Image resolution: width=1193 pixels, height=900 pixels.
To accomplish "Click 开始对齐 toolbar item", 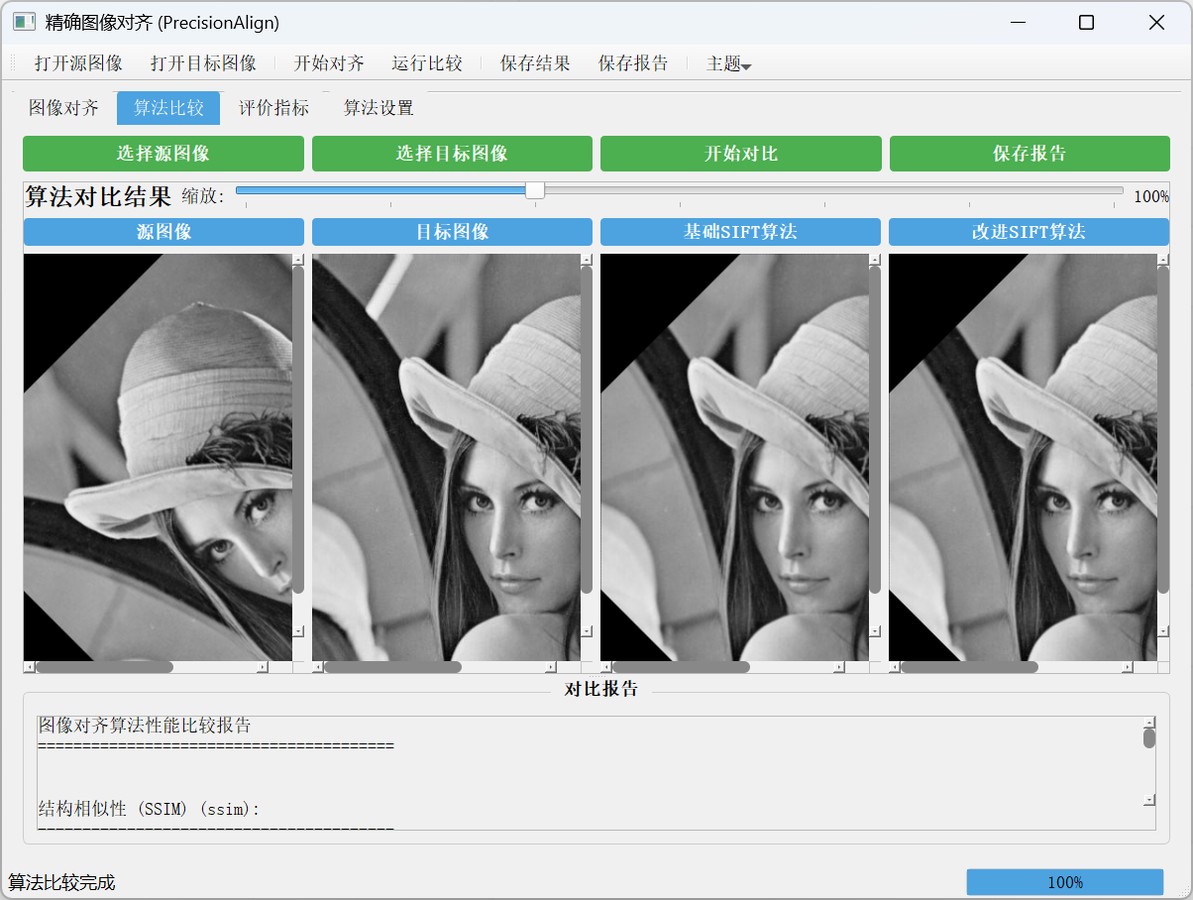I will (x=329, y=63).
